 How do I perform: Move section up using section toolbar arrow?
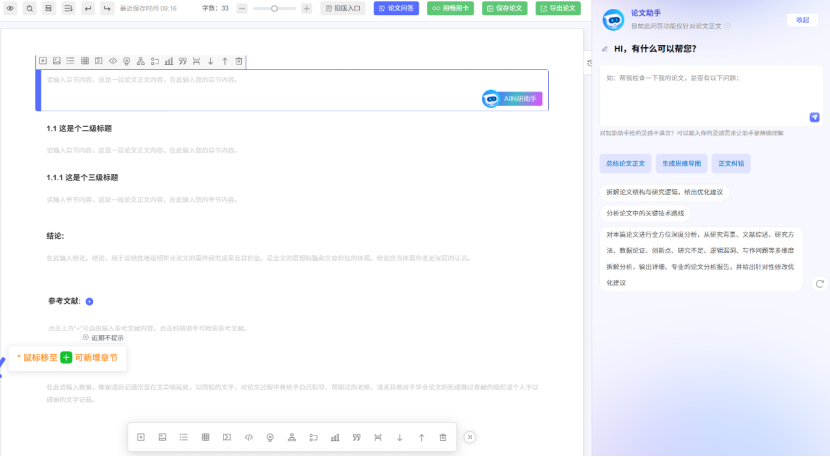(224, 61)
